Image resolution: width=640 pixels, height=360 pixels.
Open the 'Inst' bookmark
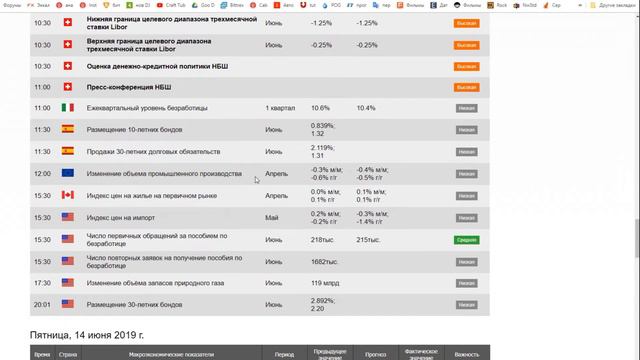pos(88,5)
